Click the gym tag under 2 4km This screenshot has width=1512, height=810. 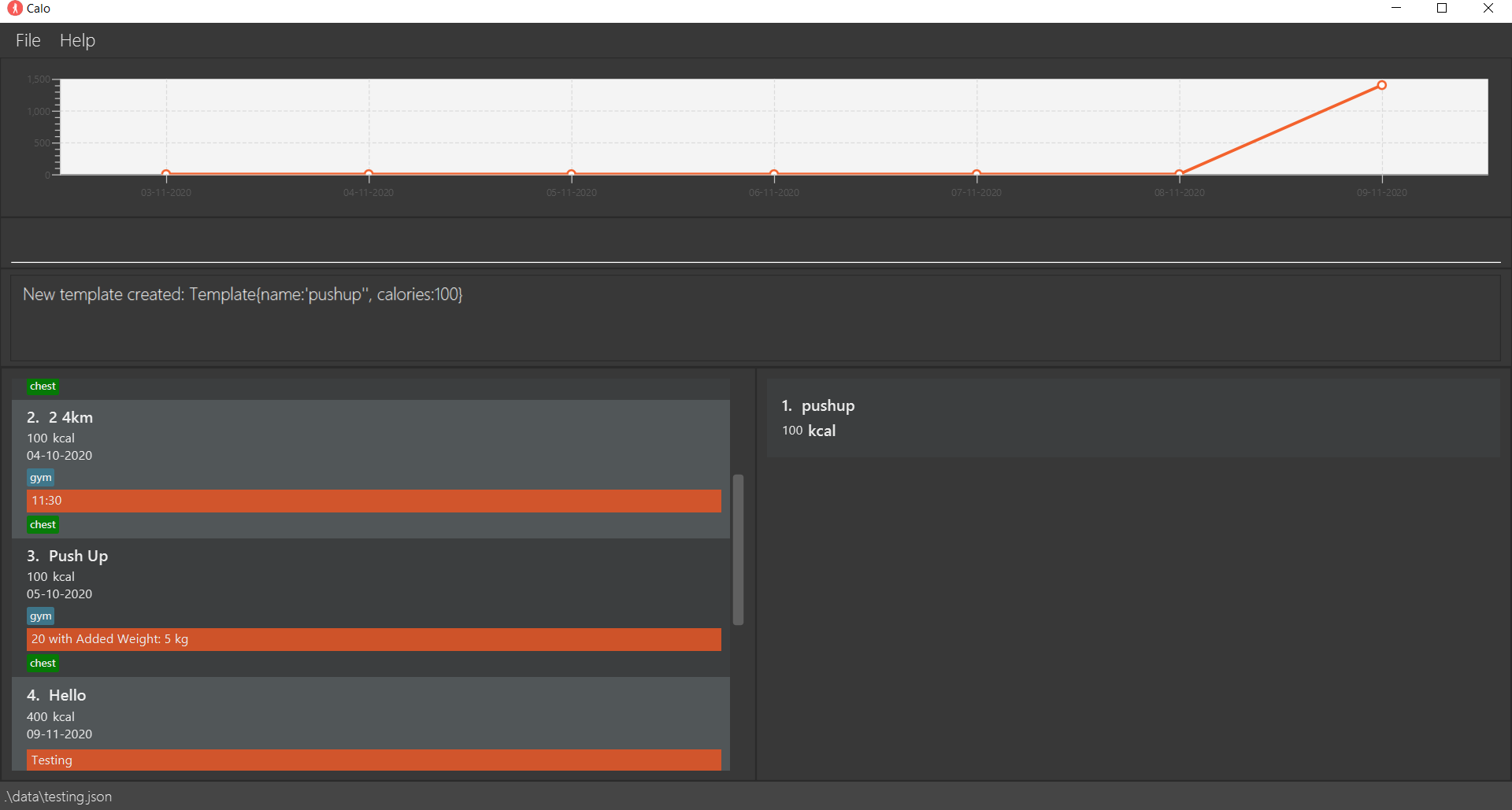tap(41, 478)
